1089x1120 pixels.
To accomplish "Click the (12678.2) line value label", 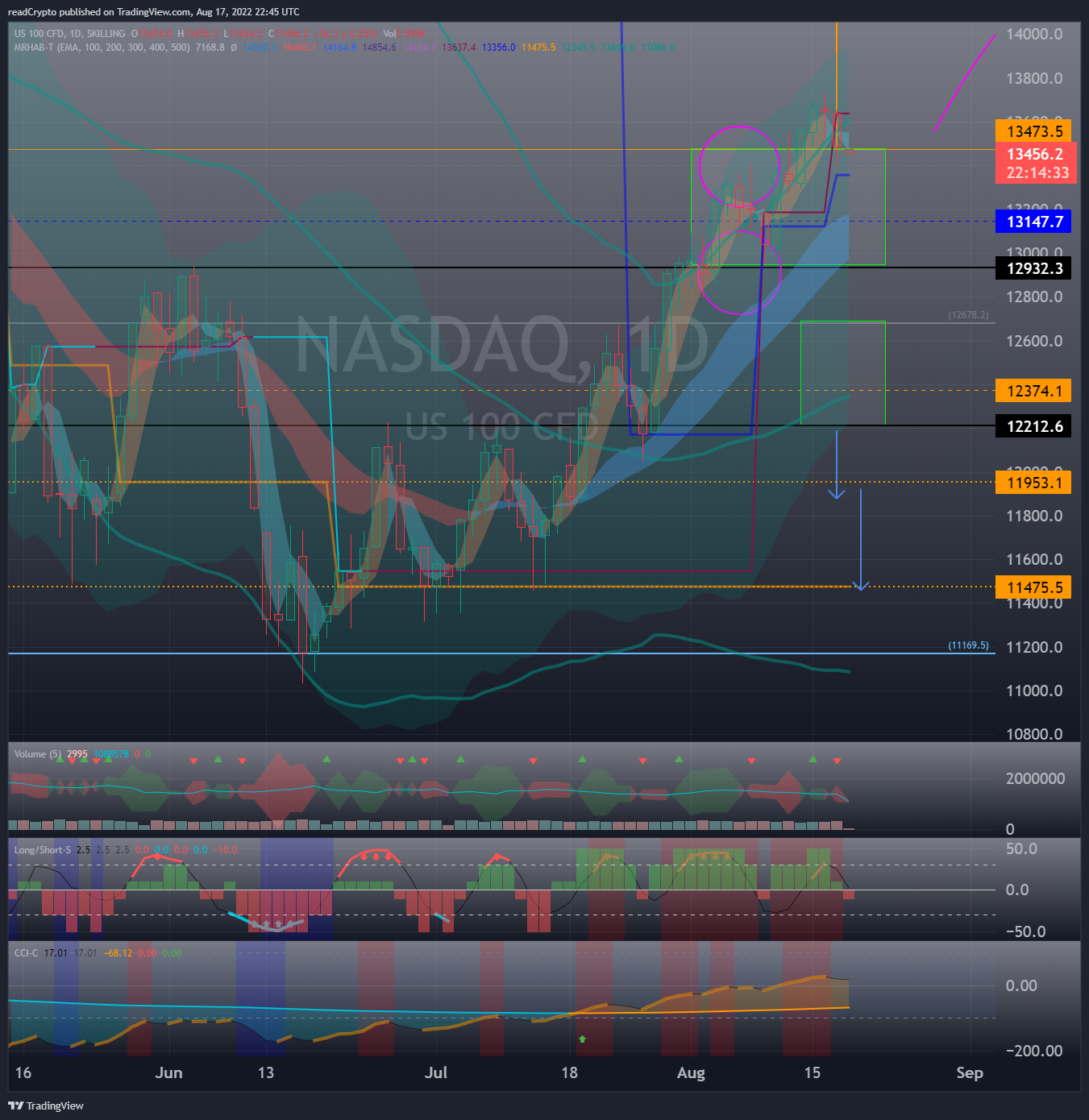I will (x=968, y=315).
